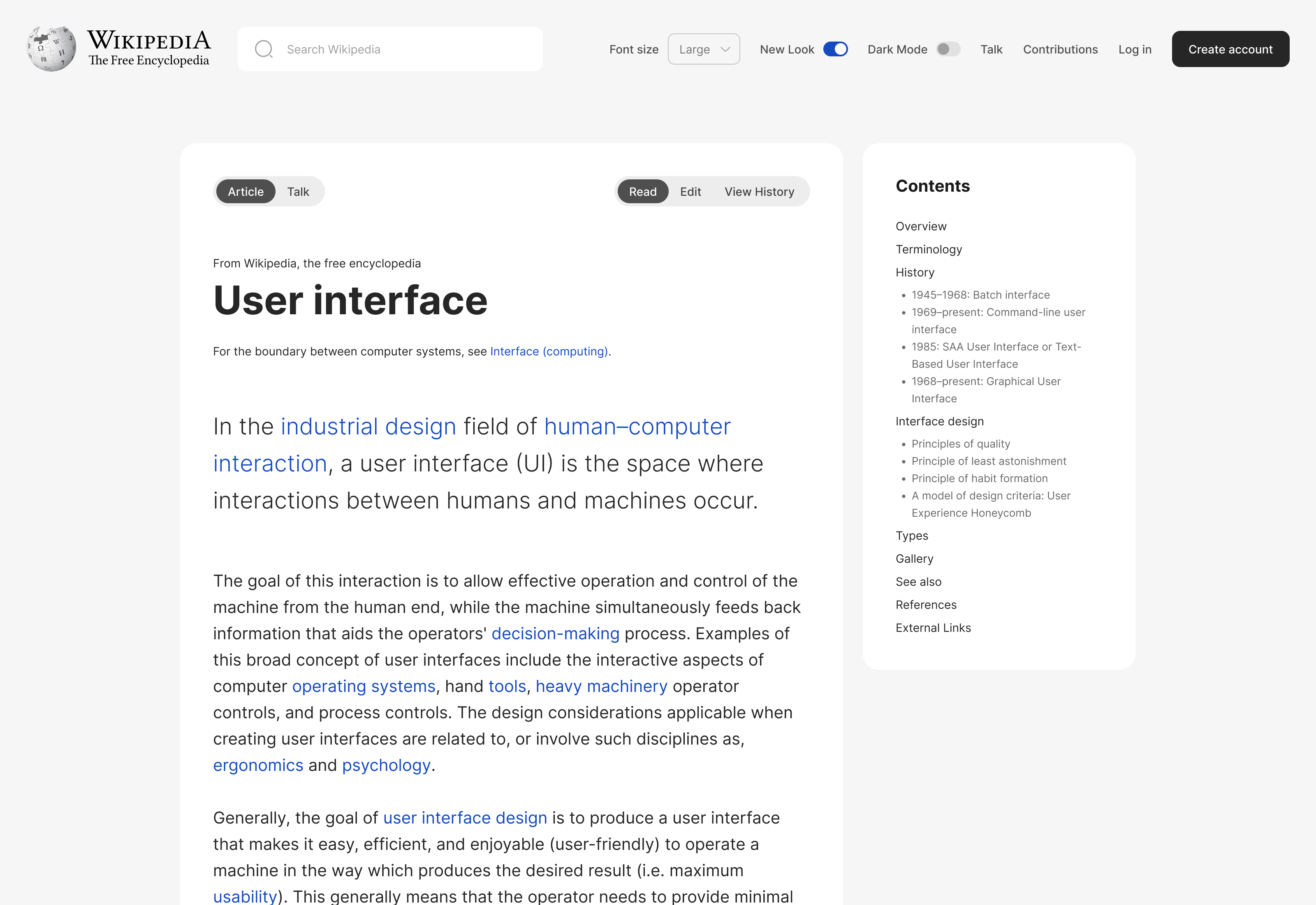Viewport: 1316px width, 905px height.
Task: Open Contributions in the header
Action: click(x=1060, y=49)
